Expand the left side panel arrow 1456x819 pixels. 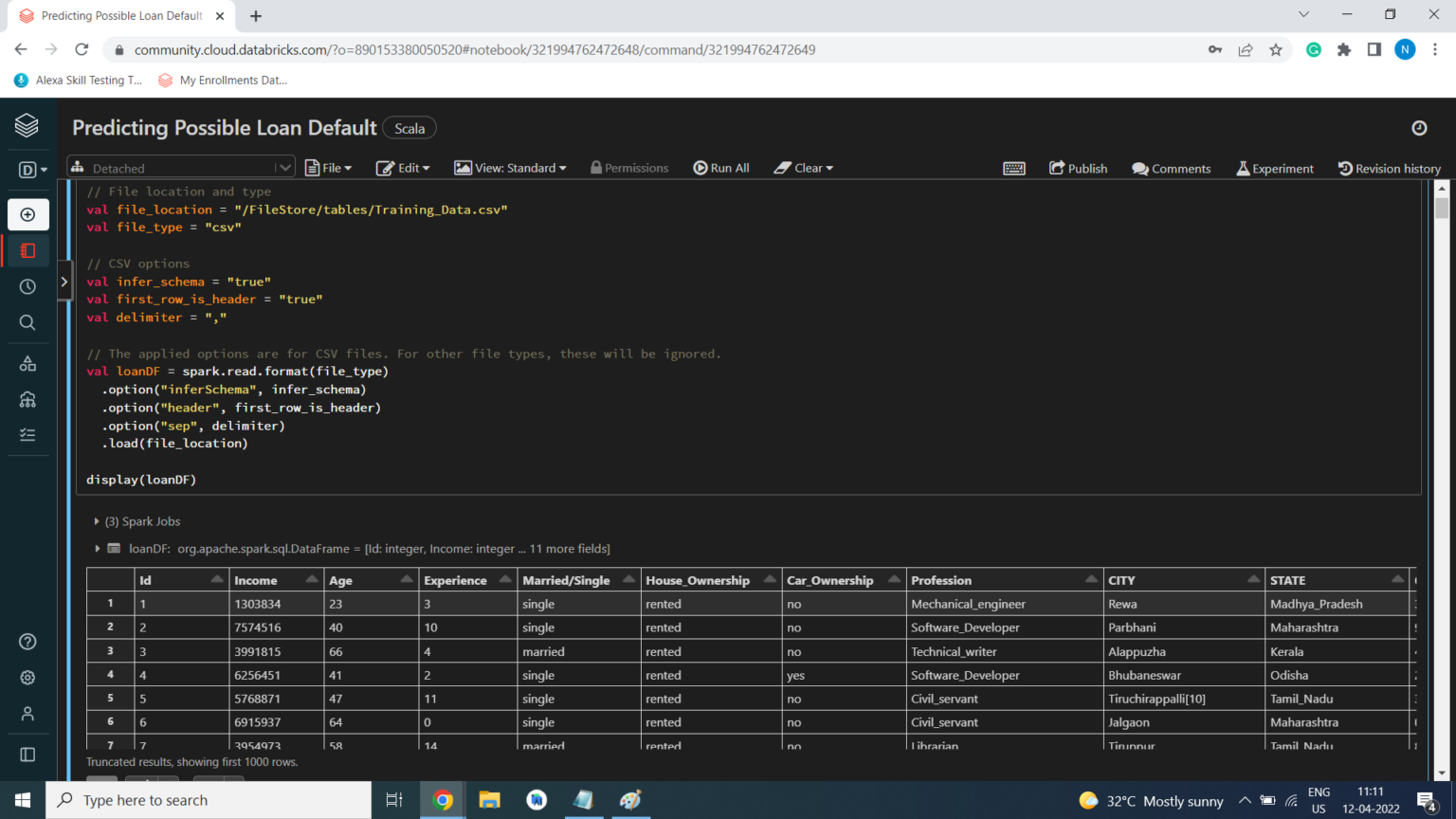coord(64,282)
